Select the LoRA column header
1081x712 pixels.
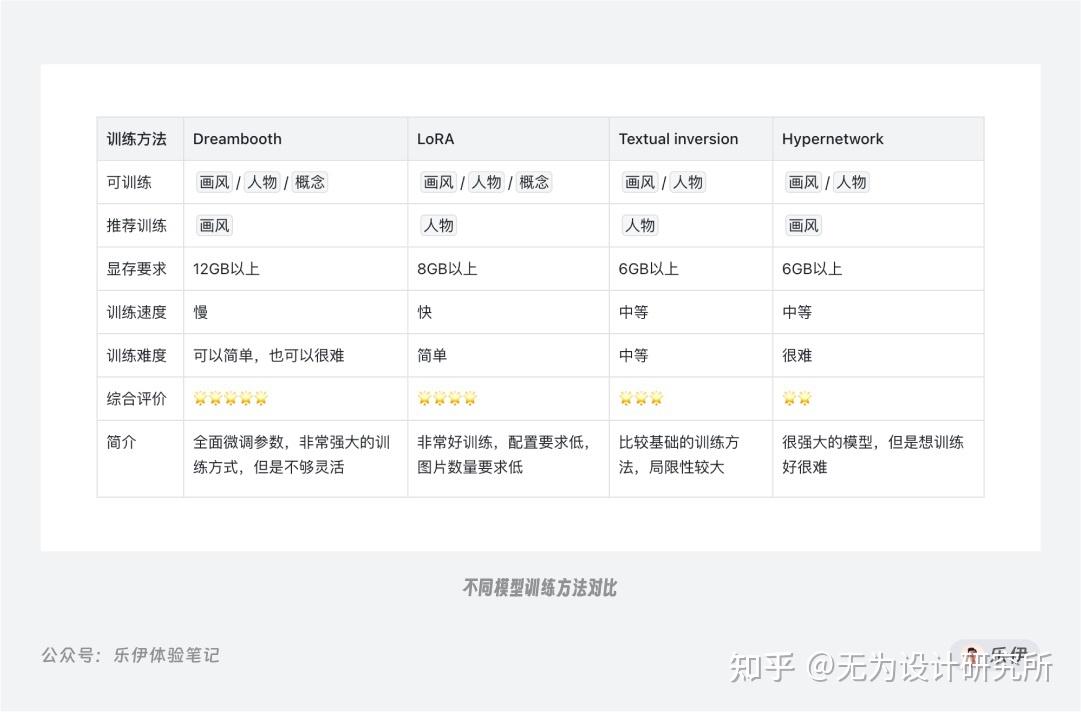(x=508, y=139)
